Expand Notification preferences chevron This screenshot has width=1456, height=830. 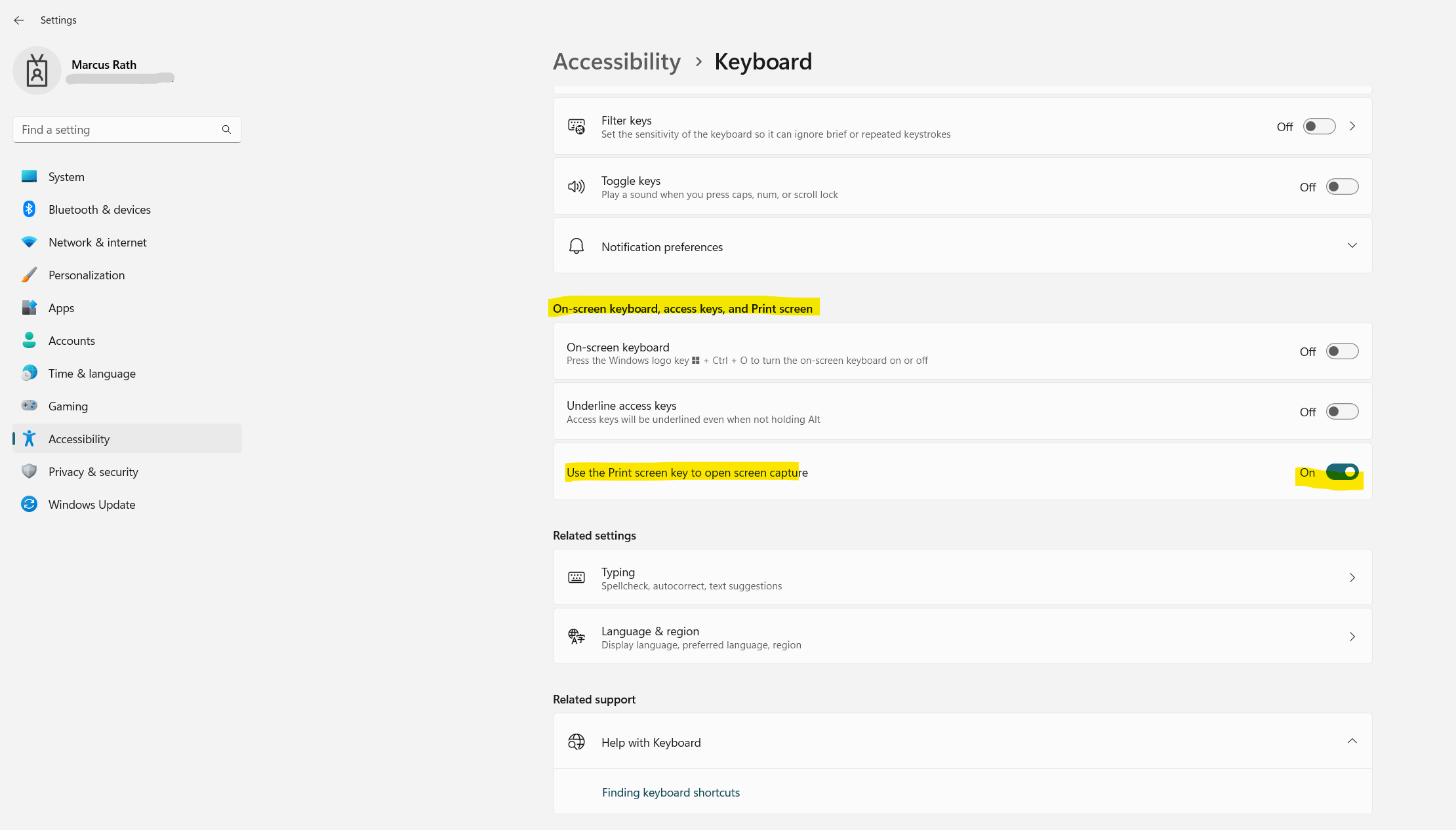point(1352,246)
